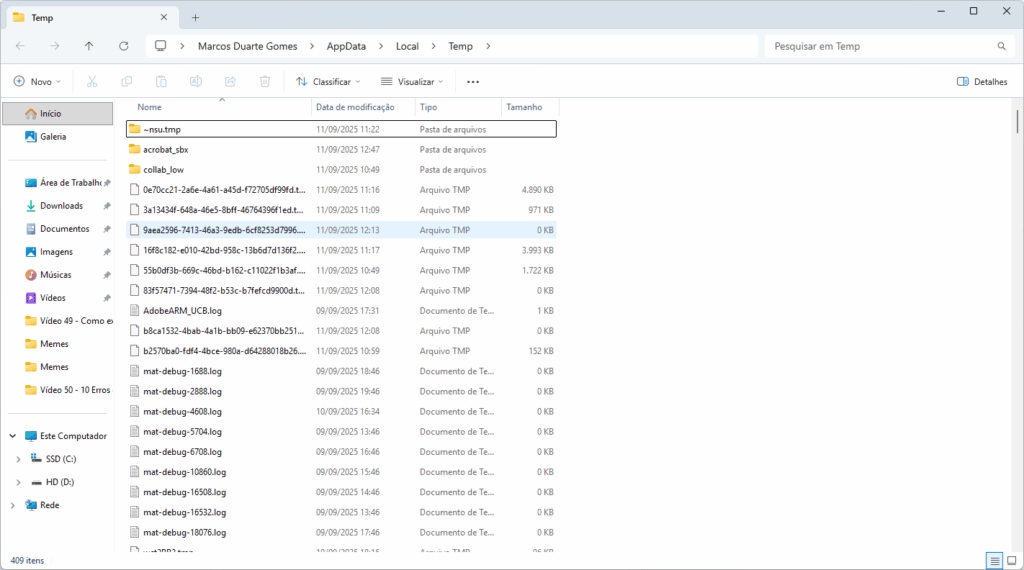Open the Novo dropdown menu
The width and height of the screenshot is (1024, 570).
[x=38, y=82]
